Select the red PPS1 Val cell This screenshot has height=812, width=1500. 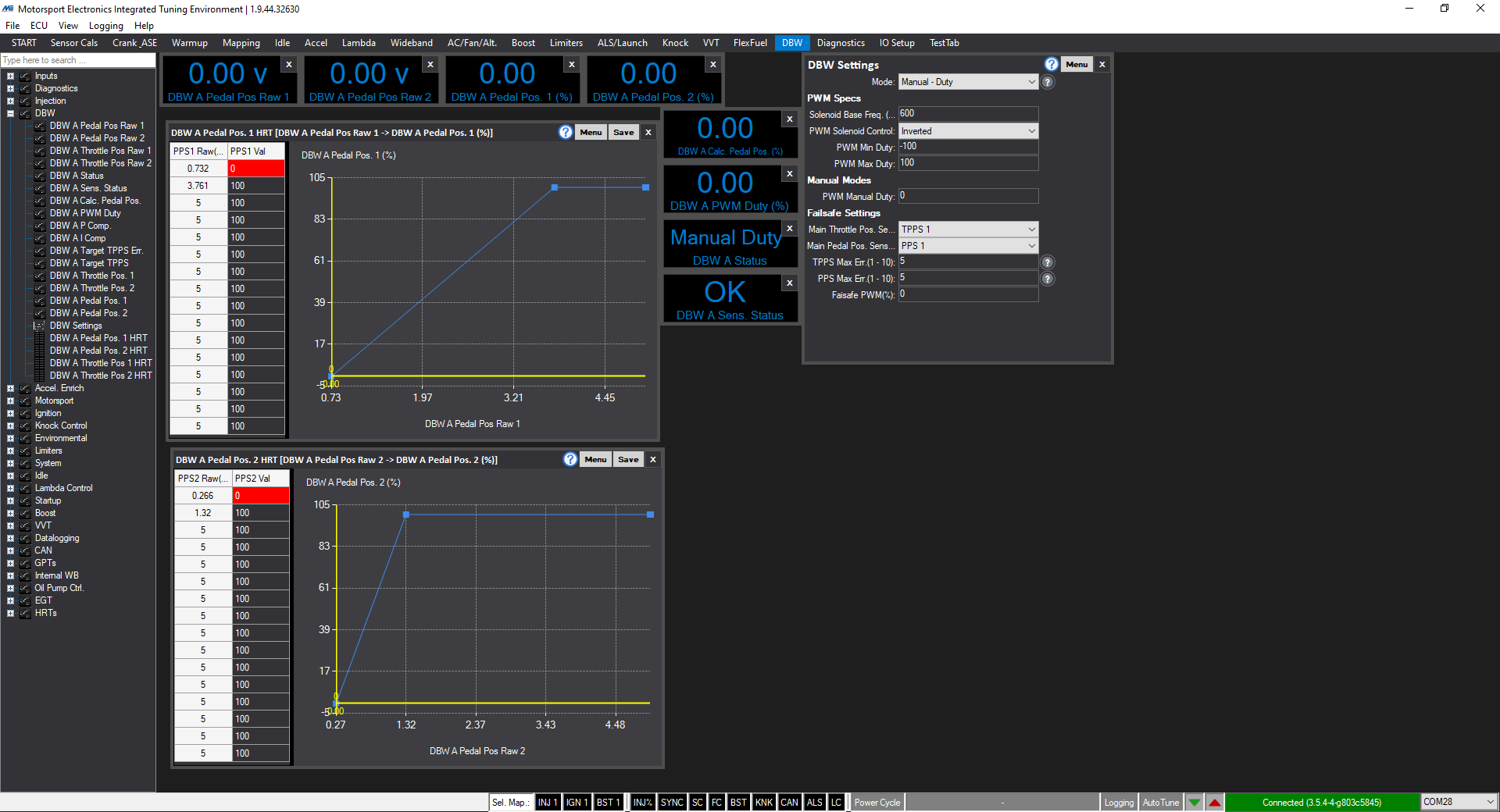coord(256,169)
